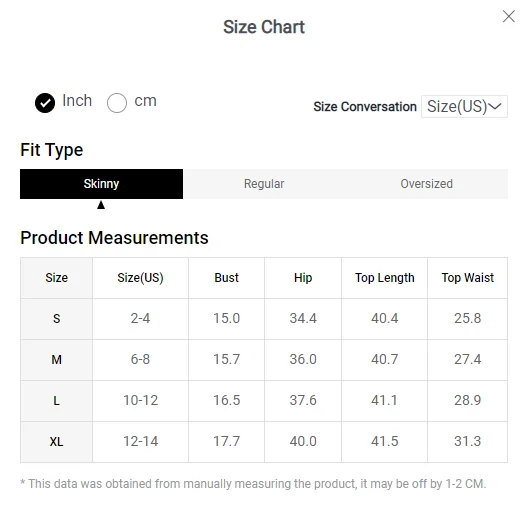The height and width of the screenshot is (510, 530).
Task: Click the Size(US) column header
Action: click(140, 278)
